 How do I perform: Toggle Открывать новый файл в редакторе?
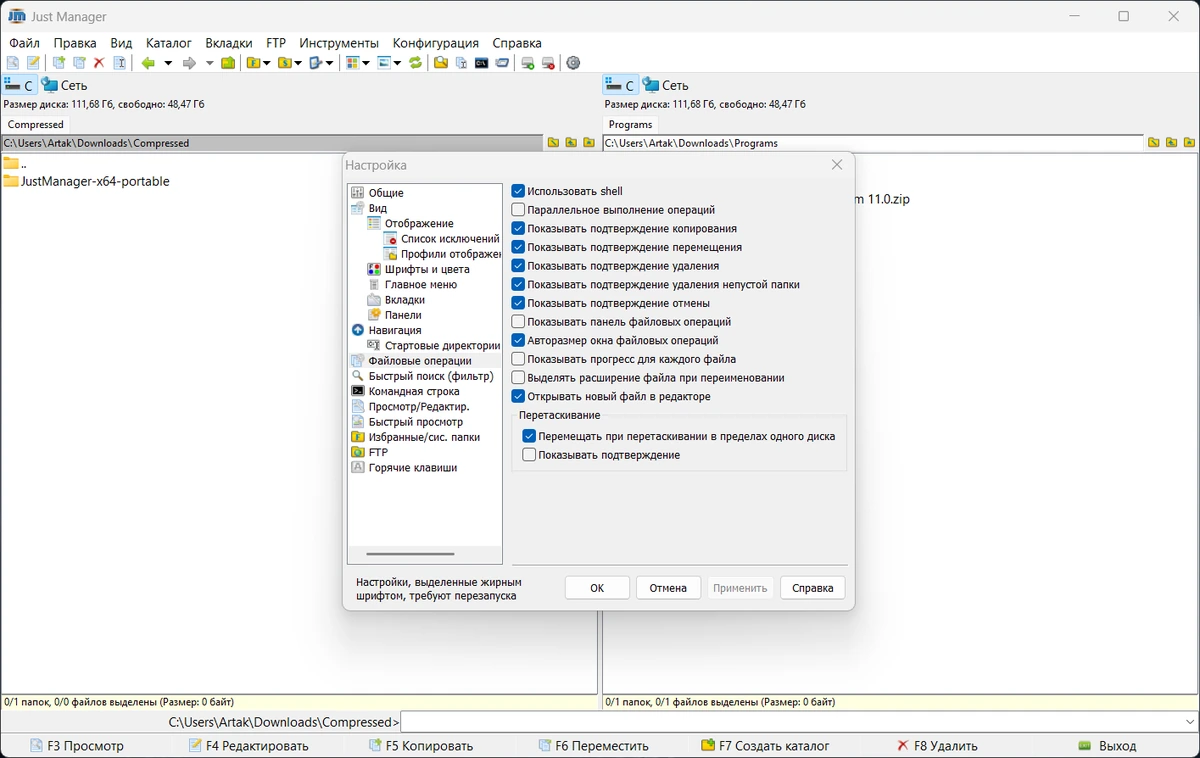click(518, 396)
